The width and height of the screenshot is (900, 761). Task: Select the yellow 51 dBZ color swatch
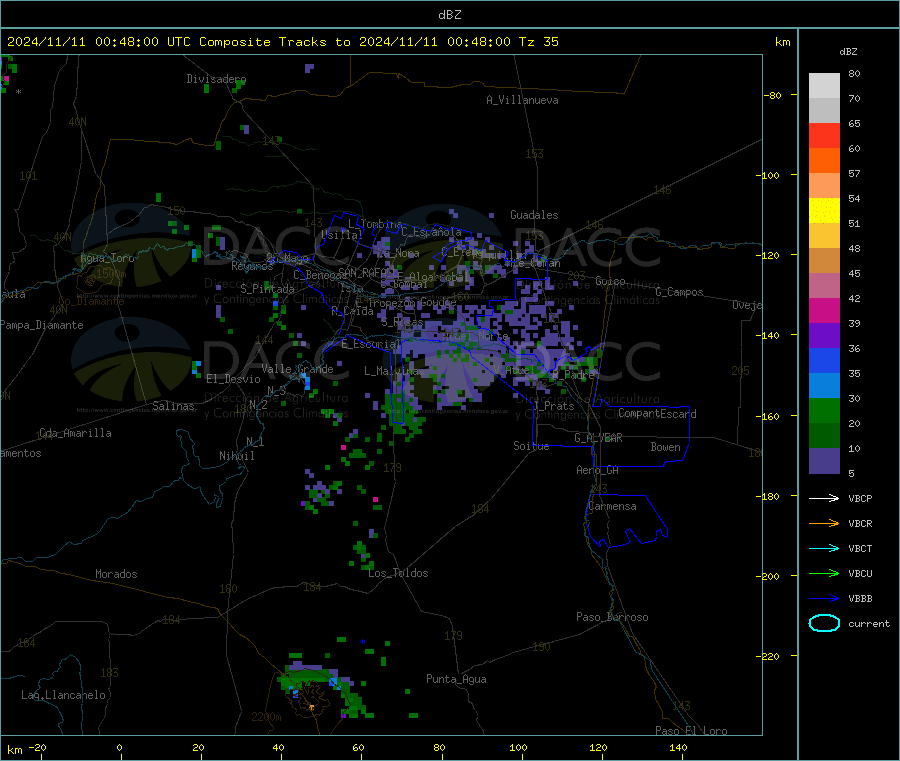(x=824, y=211)
